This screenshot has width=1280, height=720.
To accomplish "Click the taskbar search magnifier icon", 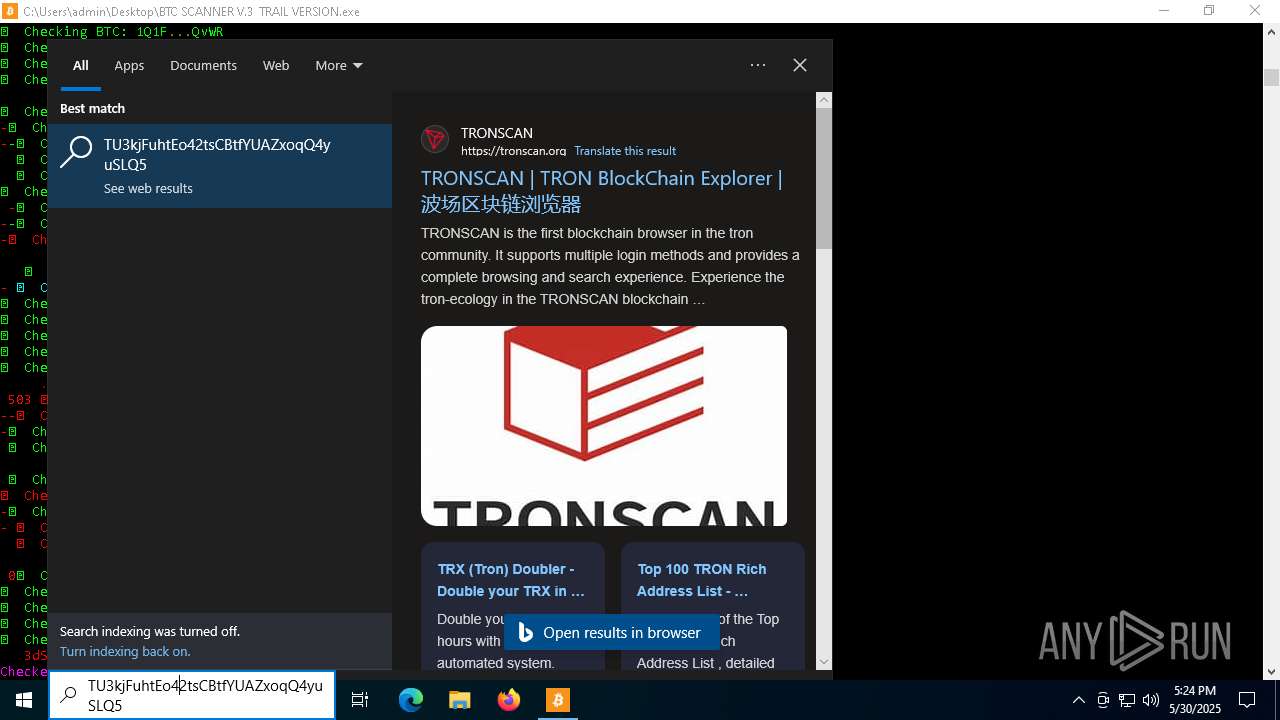I will [68, 695].
